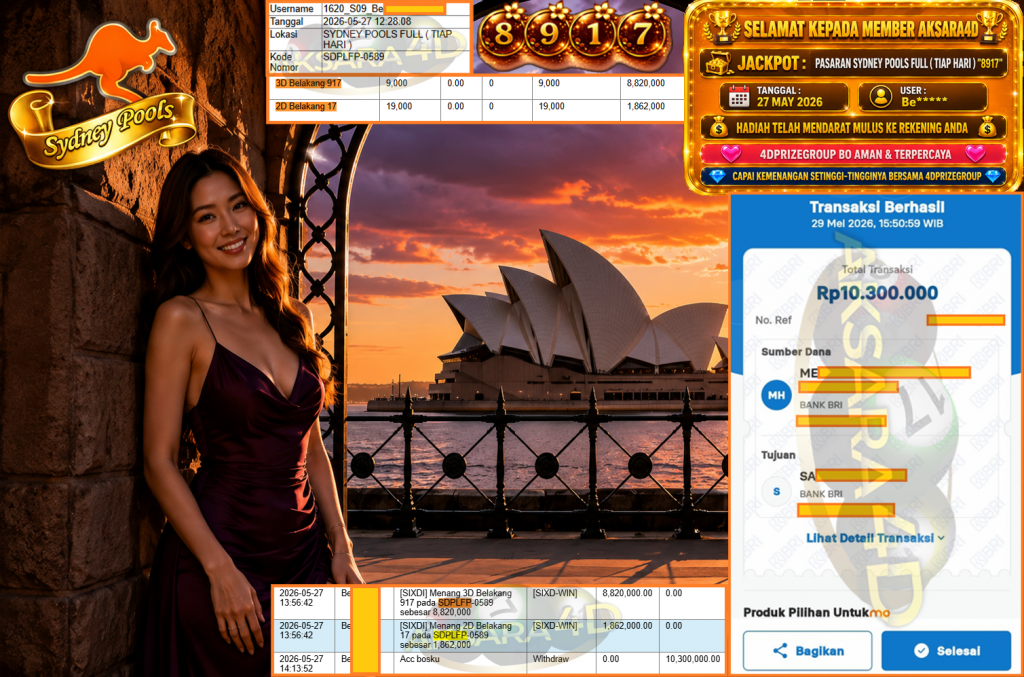Click the 3D Belakang 917 row label
Image resolution: width=1024 pixels, height=677 pixels.
(308, 84)
